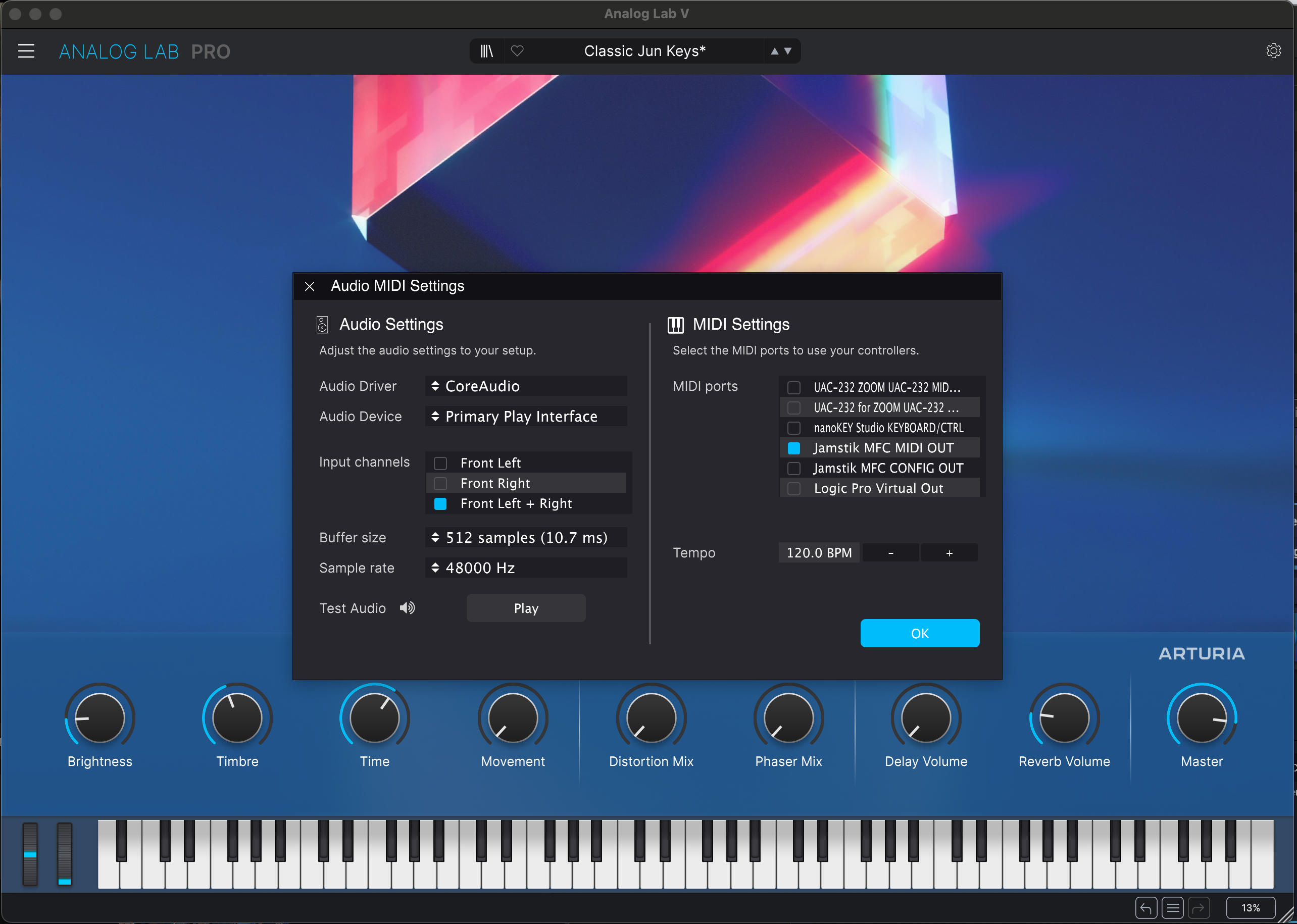
Task: Click the Tempo label
Action: coord(694,552)
